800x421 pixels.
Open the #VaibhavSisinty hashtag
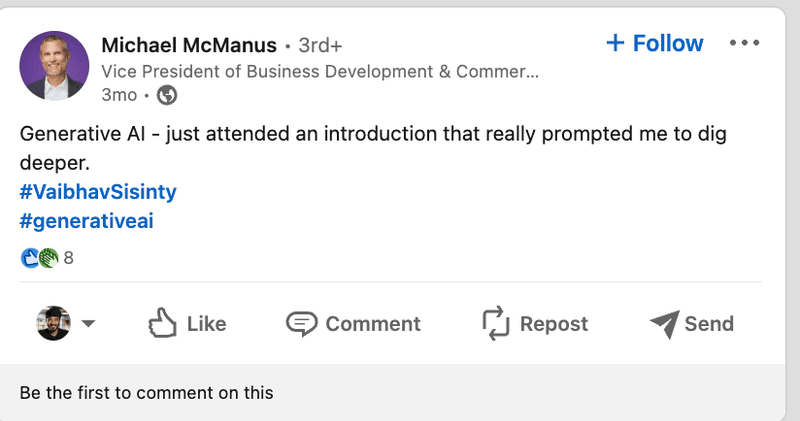pos(83,190)
